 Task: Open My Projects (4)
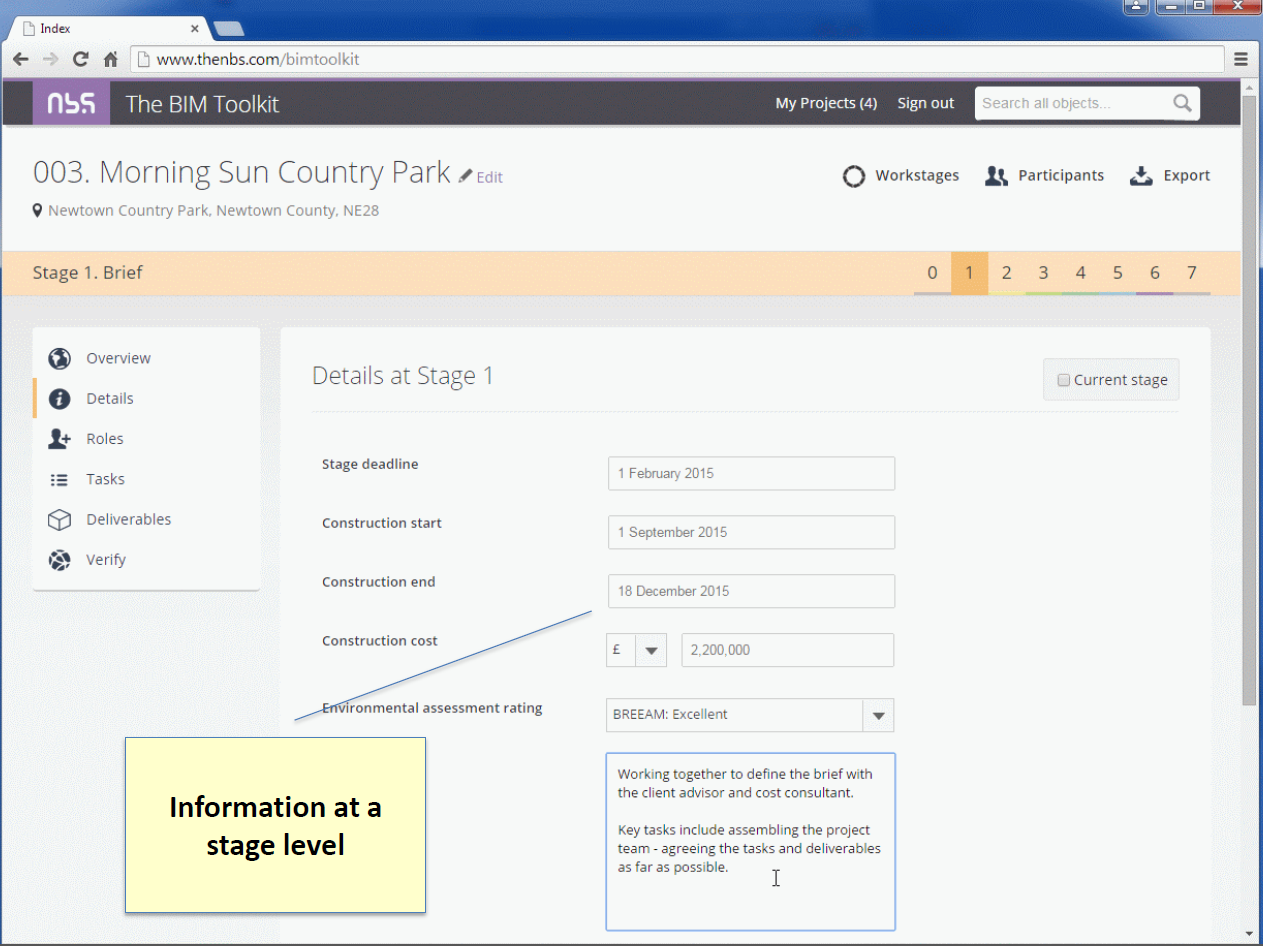pos(826,103)
